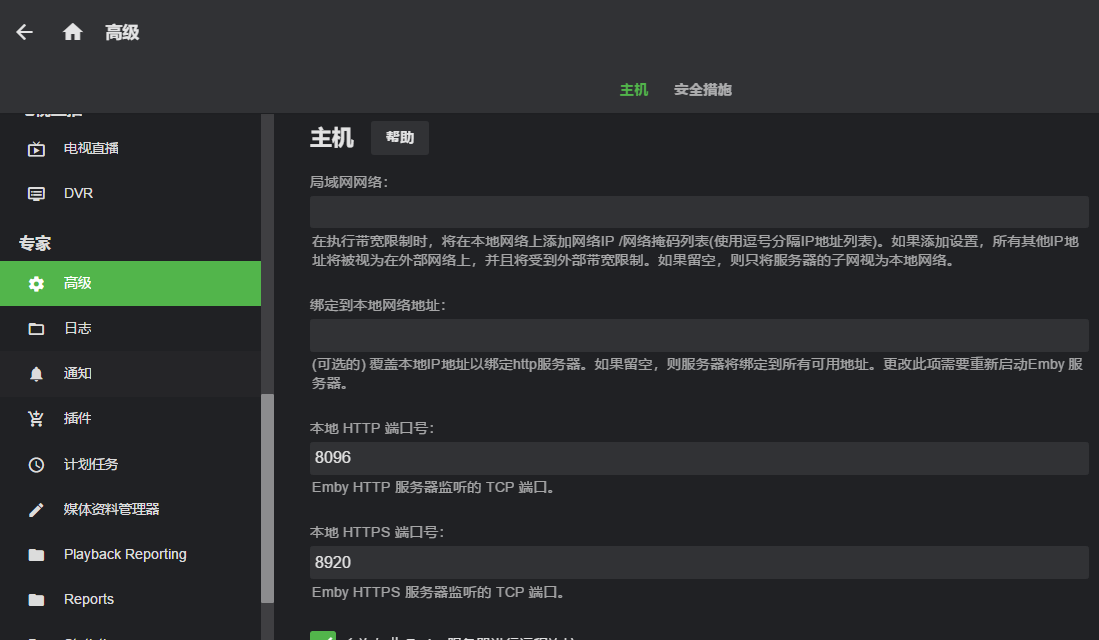Open 计划任务 clock icon
The height and width of the screenshot is (640, 1099).
click(37, 465)
